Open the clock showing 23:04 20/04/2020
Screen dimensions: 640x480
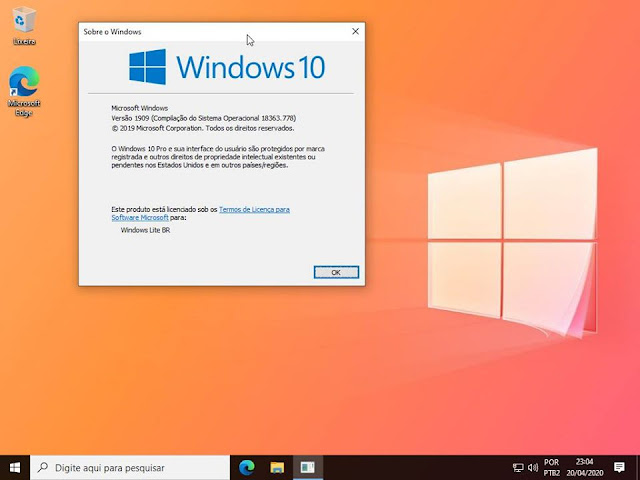pos(584,468)
